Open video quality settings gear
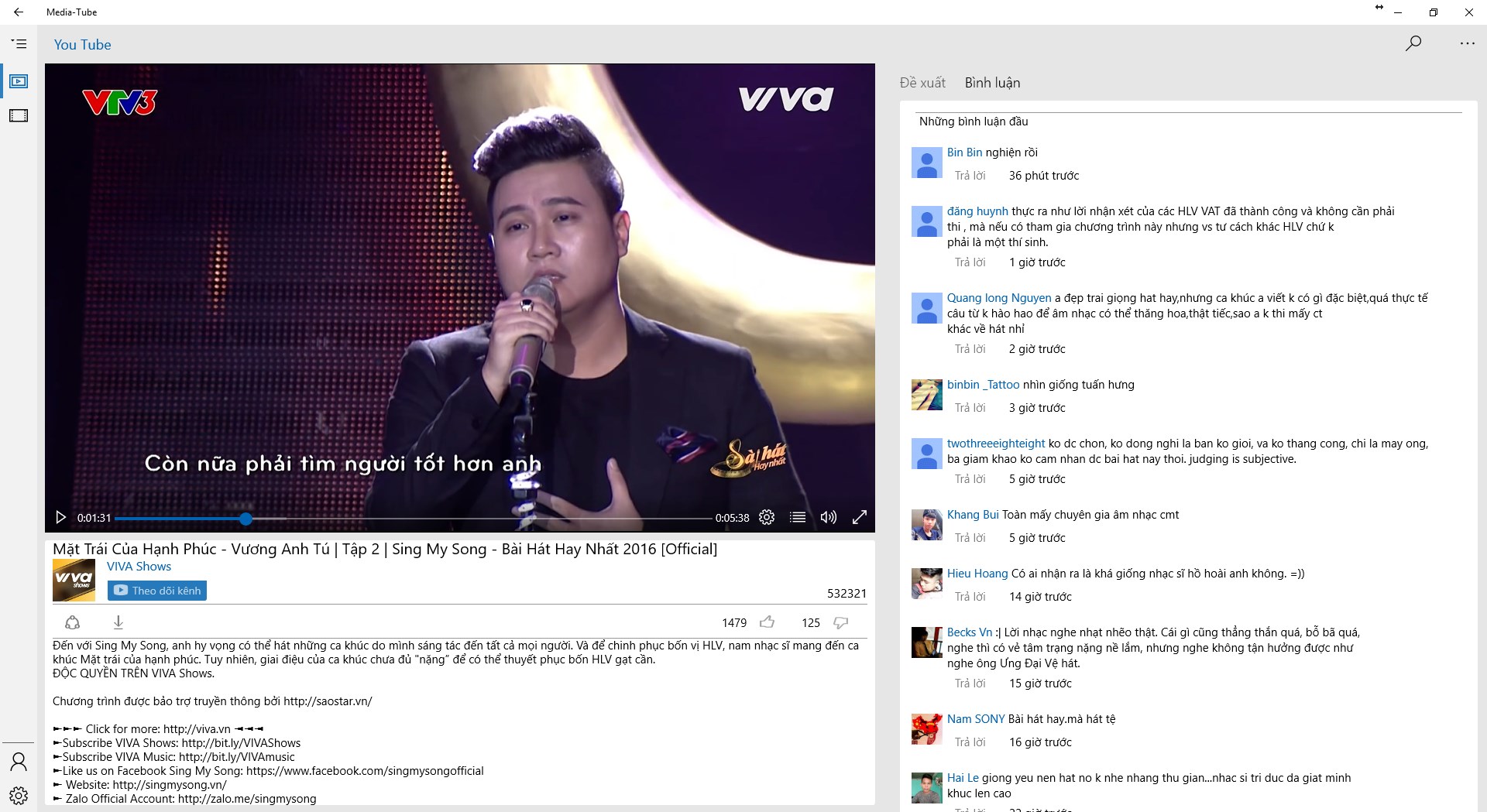1487x812 pixels. [x=767, y=517]
